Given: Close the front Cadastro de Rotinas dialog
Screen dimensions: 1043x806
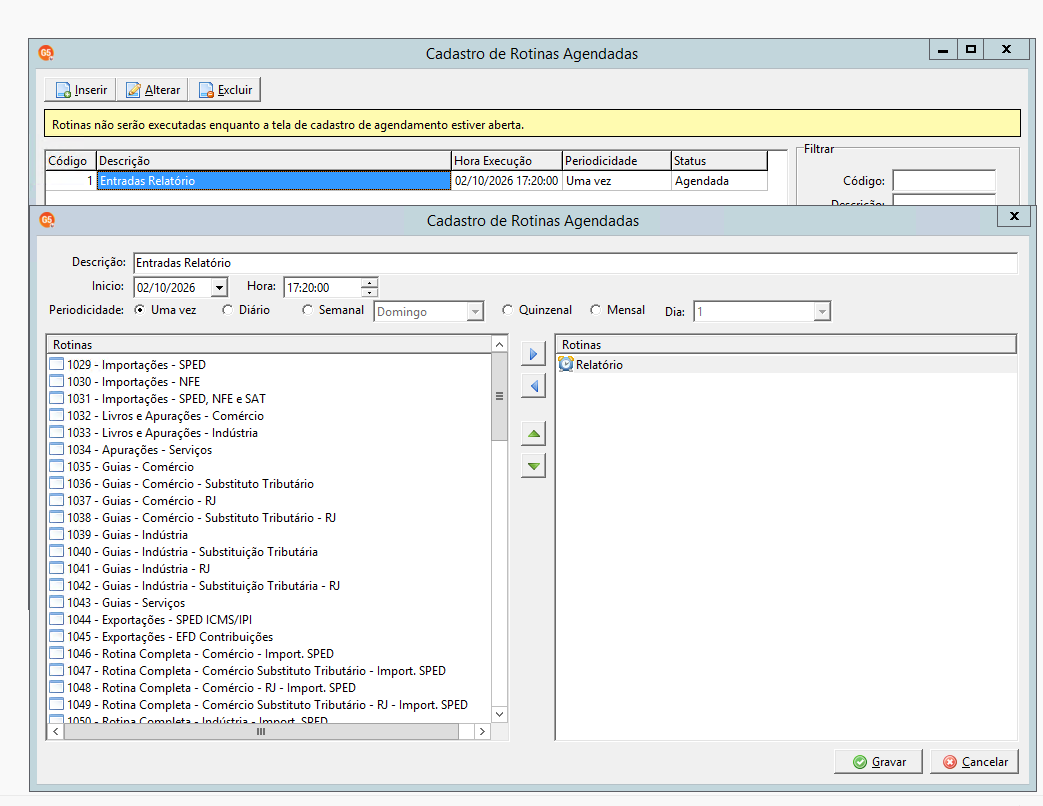Looking at the screenshot, I should pyautogui.click(x=1014, y=216).
